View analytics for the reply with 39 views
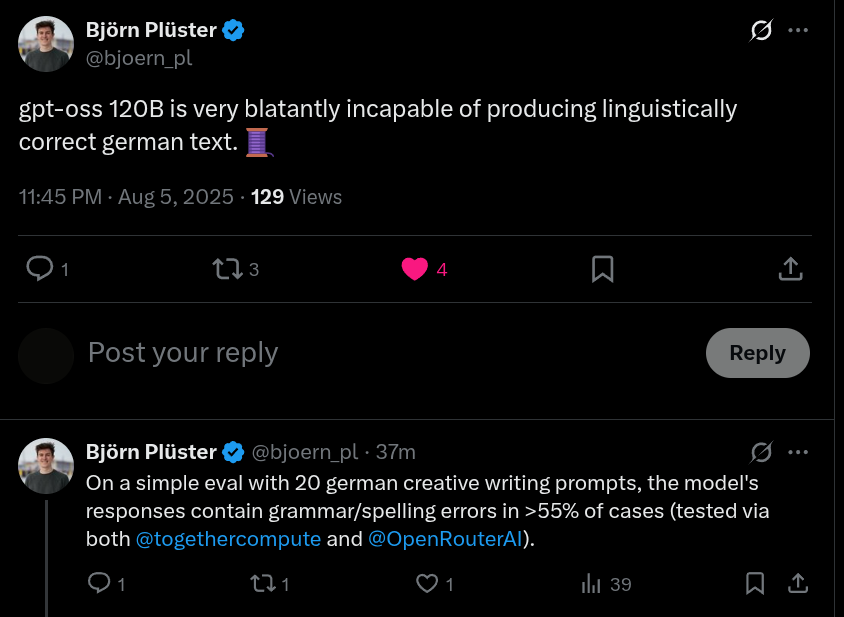Viewport: 844px width, 617px height. (592, 583)
